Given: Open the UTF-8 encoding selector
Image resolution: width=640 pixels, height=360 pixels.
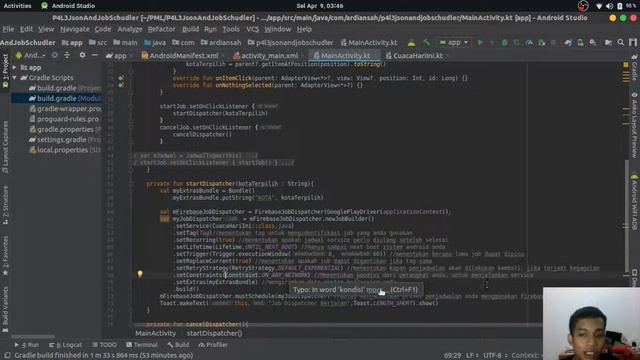Looking at the screenshot, I should click(x=495, y=356).
